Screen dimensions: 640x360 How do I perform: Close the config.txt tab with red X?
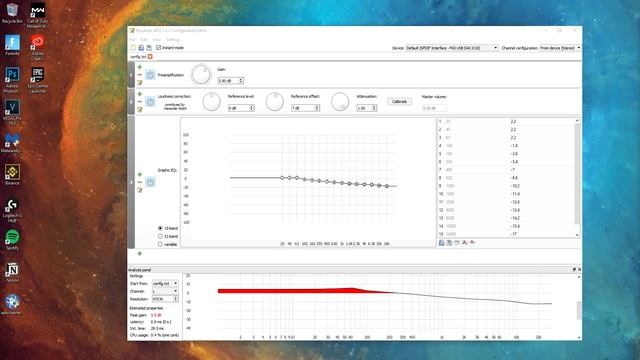[x=150, y=56]
